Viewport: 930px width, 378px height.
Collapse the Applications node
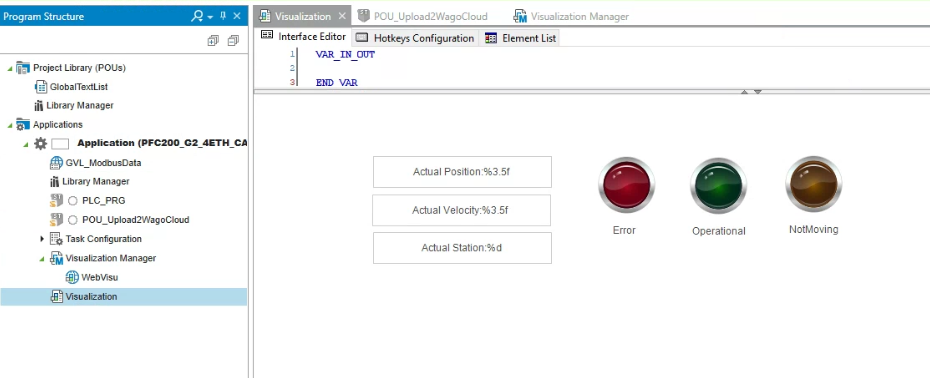coord(9,125)
